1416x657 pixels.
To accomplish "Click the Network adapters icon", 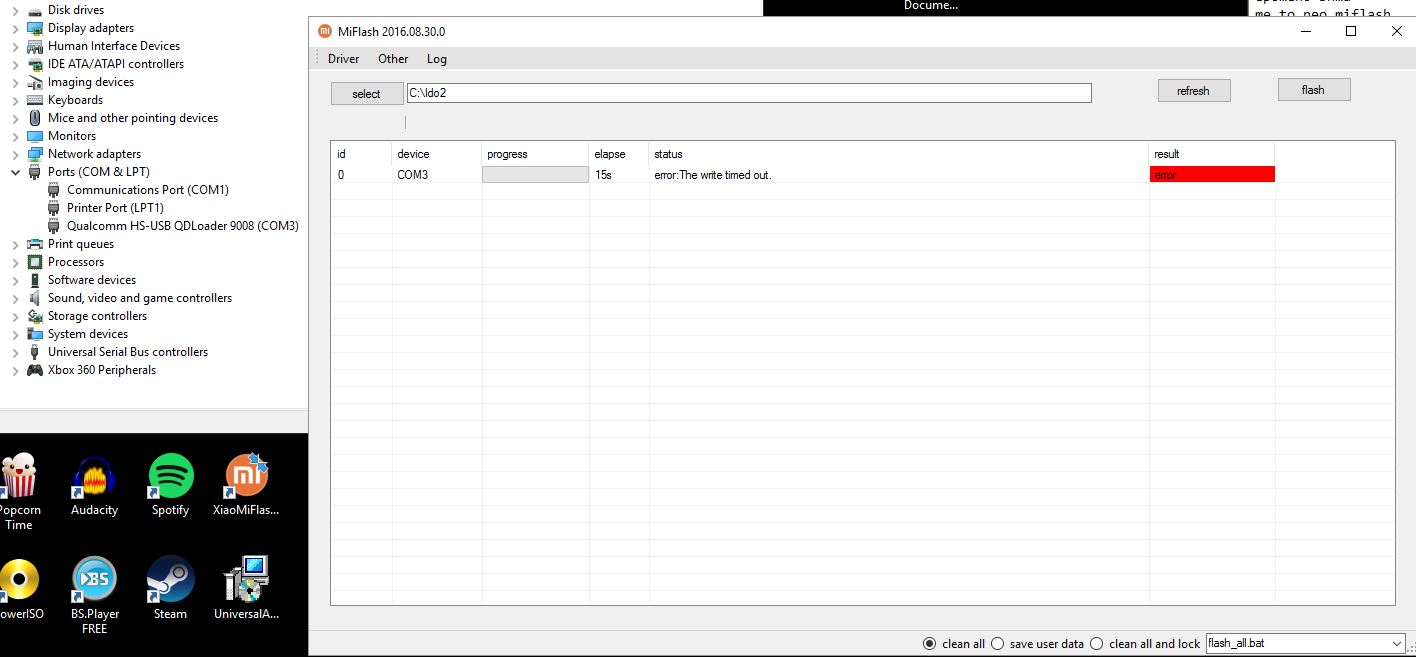I will (x=35, y=154).
